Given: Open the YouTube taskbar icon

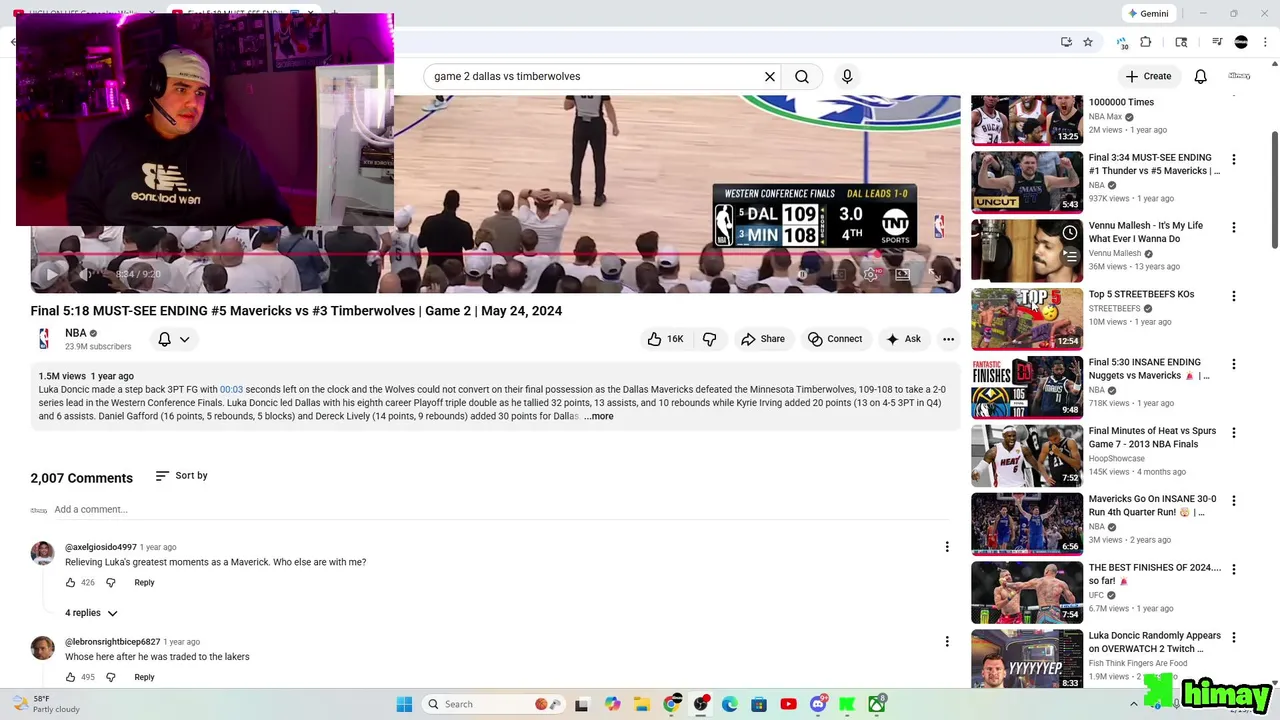Looking at the screenshot, I should pos(788,704).
